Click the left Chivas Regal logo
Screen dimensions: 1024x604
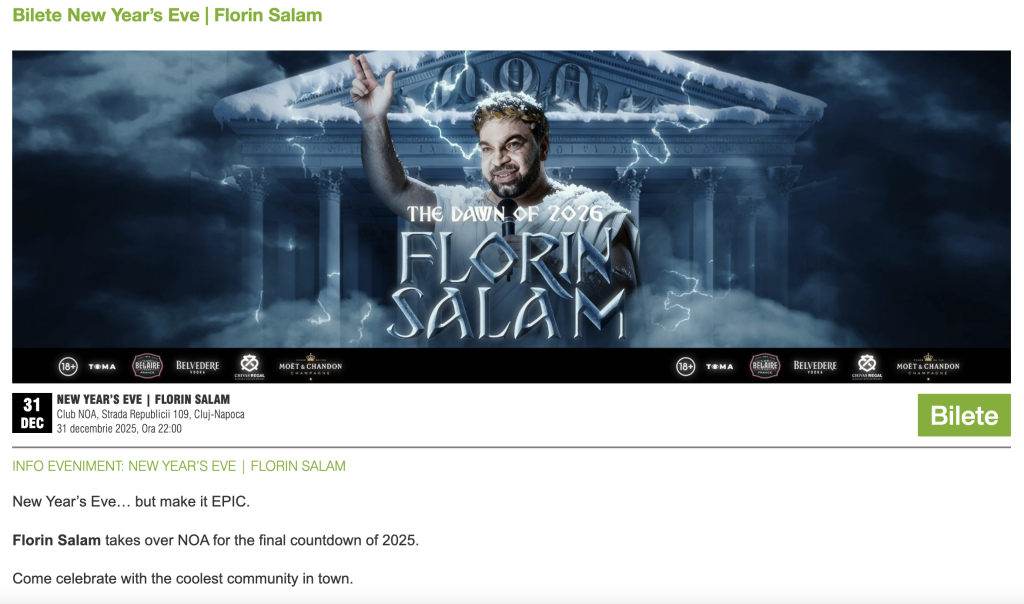pyautogui.click(x=249, y=366)
